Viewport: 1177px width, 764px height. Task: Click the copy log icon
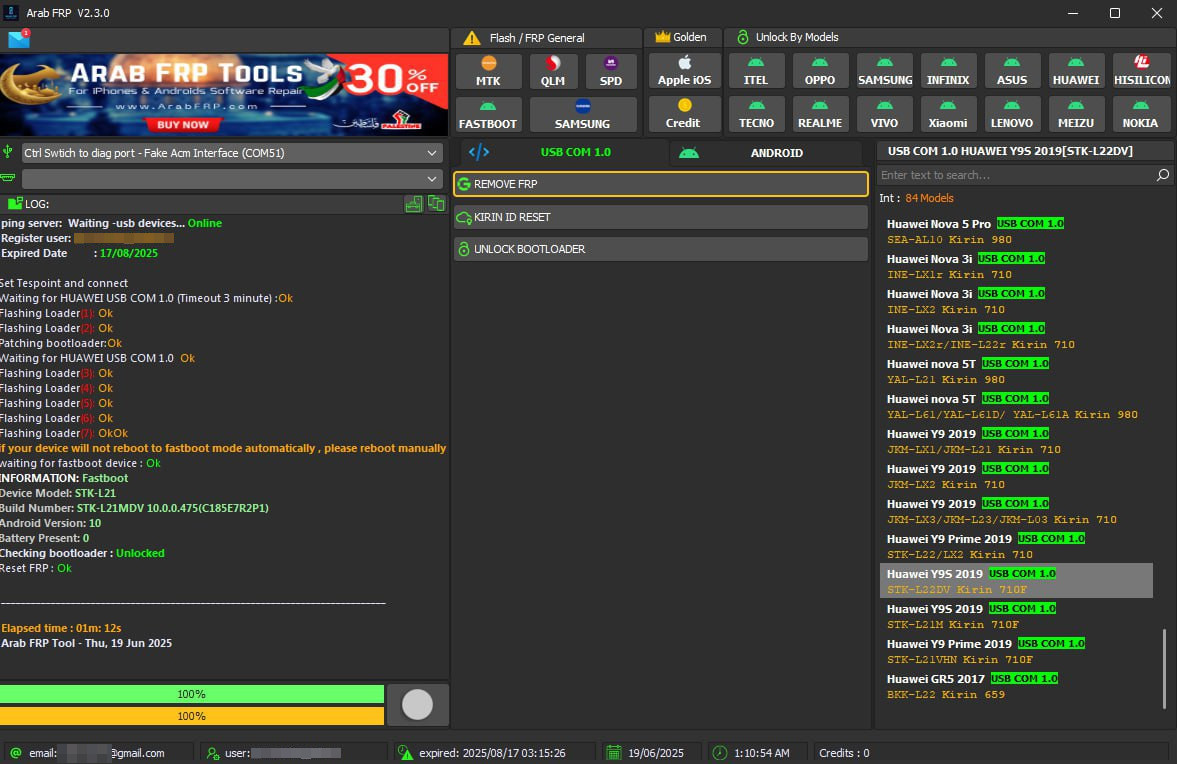coord(437,203)
